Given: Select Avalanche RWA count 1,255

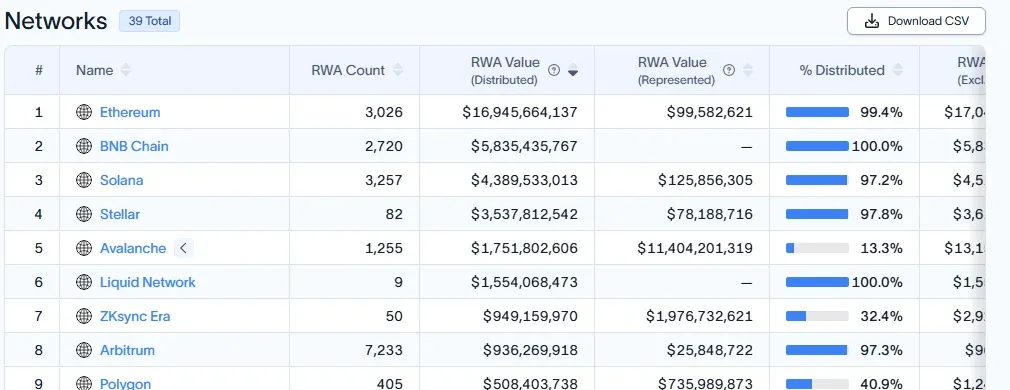Looking at the screenshot, I should coord(384,248).
